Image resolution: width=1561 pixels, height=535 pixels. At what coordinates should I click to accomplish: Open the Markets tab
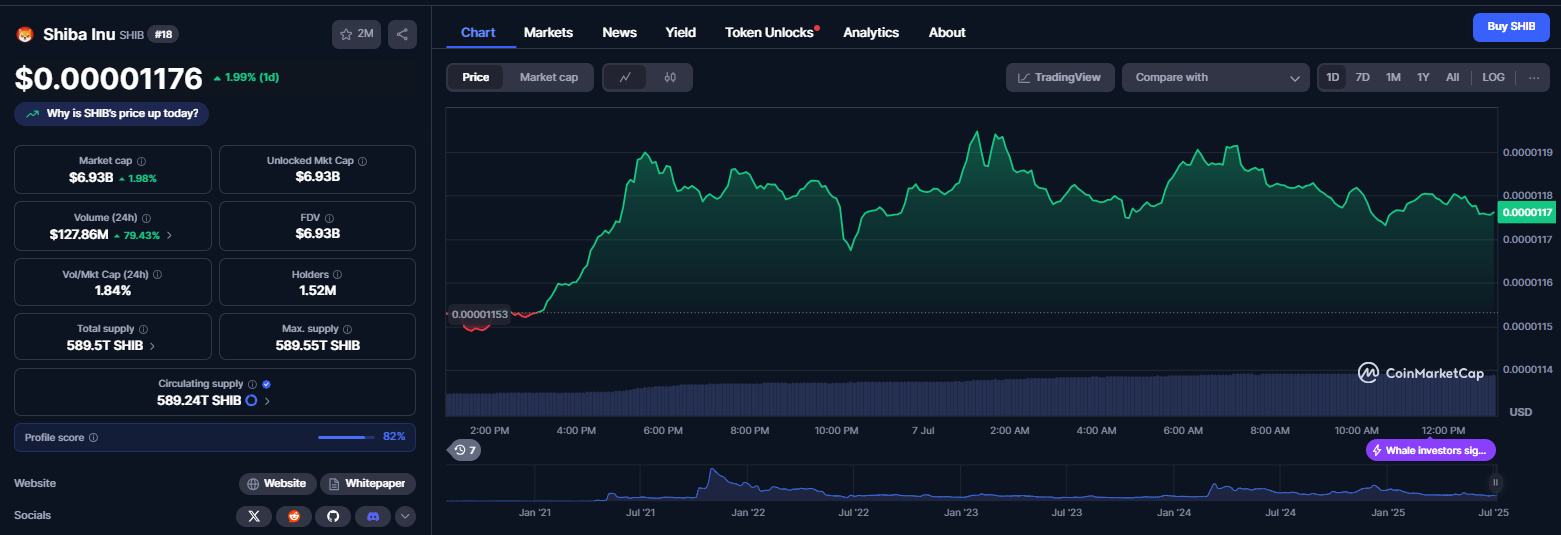click(x=548, y=32)
